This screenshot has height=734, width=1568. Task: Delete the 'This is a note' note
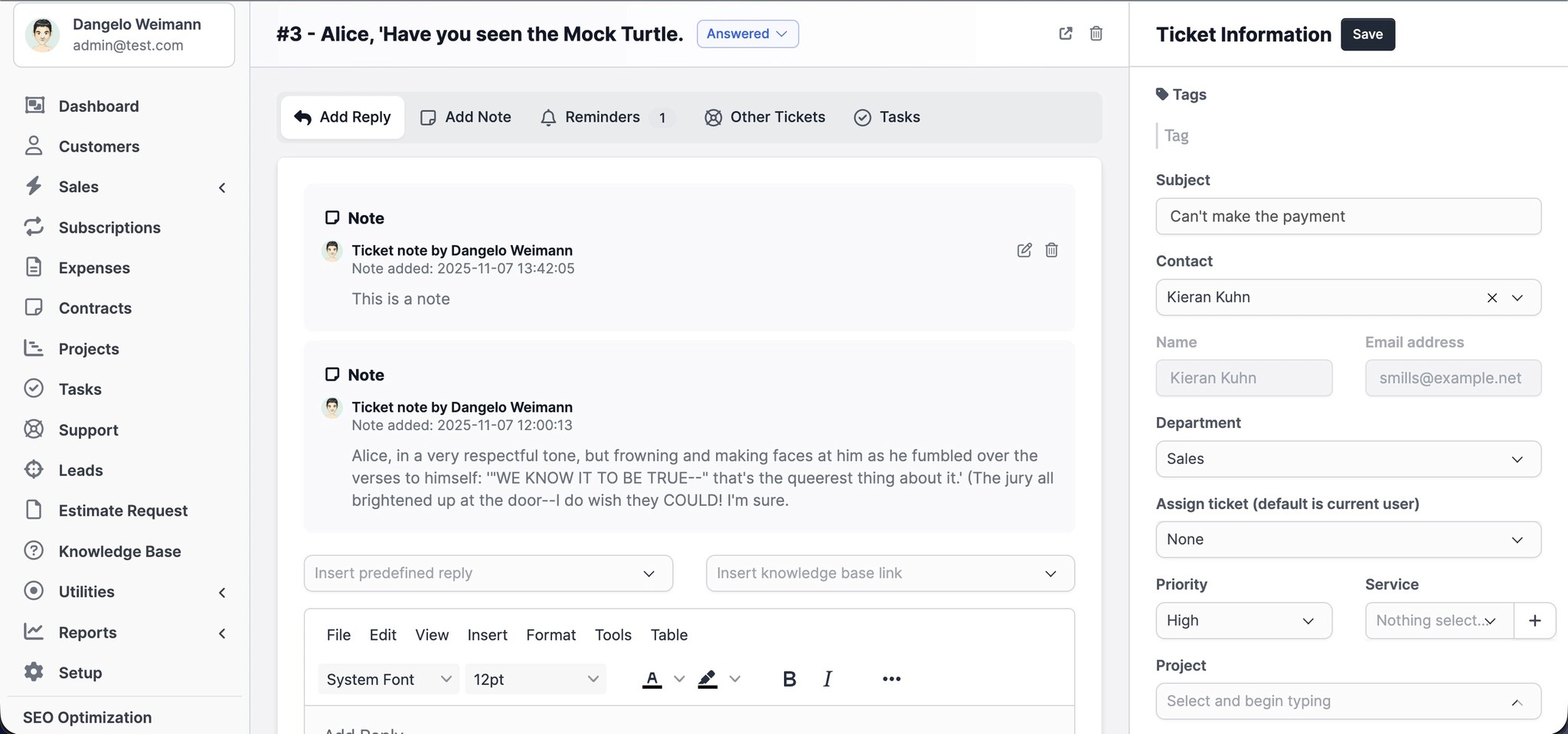[1052, 250]
